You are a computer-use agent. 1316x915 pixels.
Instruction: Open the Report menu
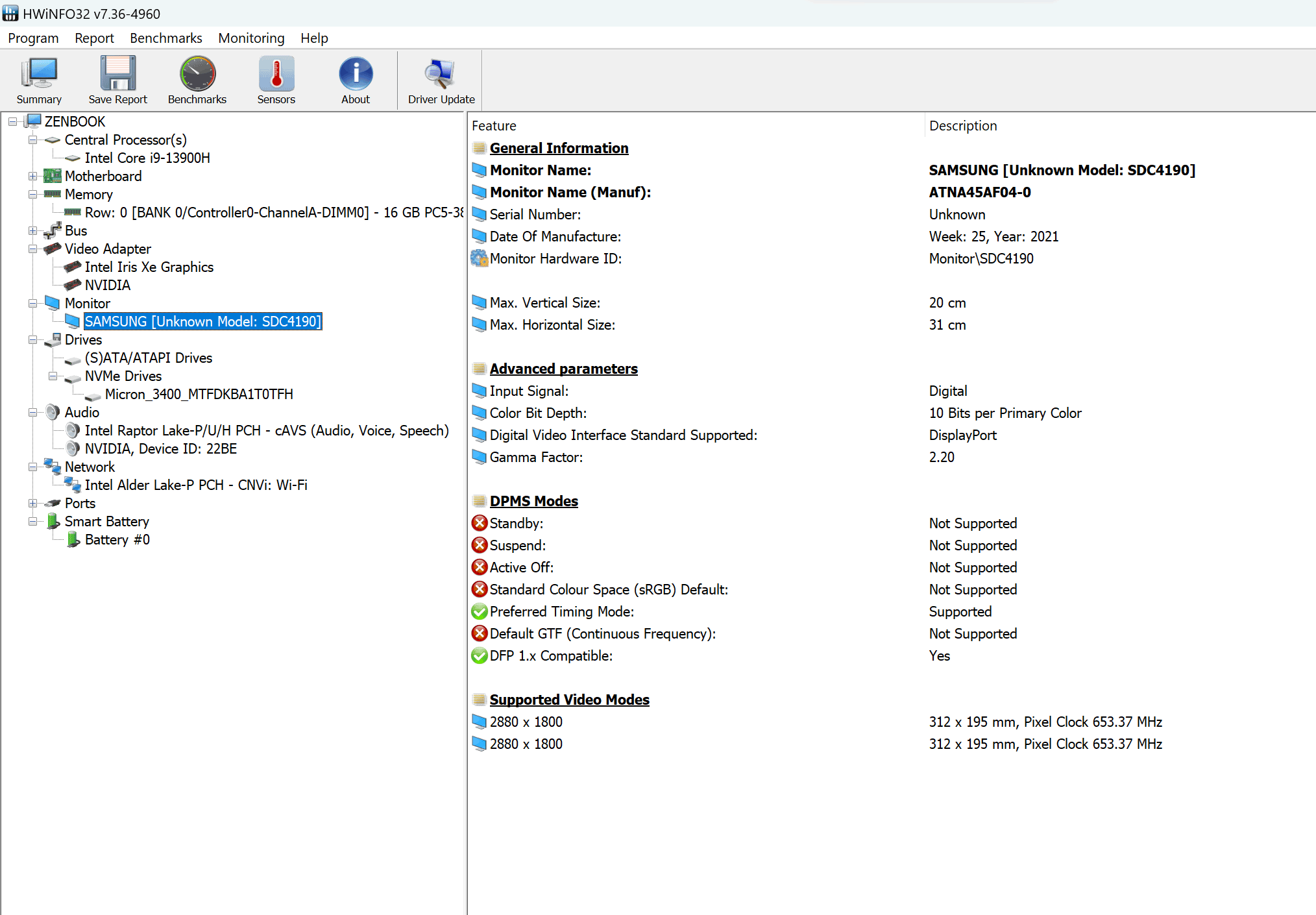click(x=94, y=38)
